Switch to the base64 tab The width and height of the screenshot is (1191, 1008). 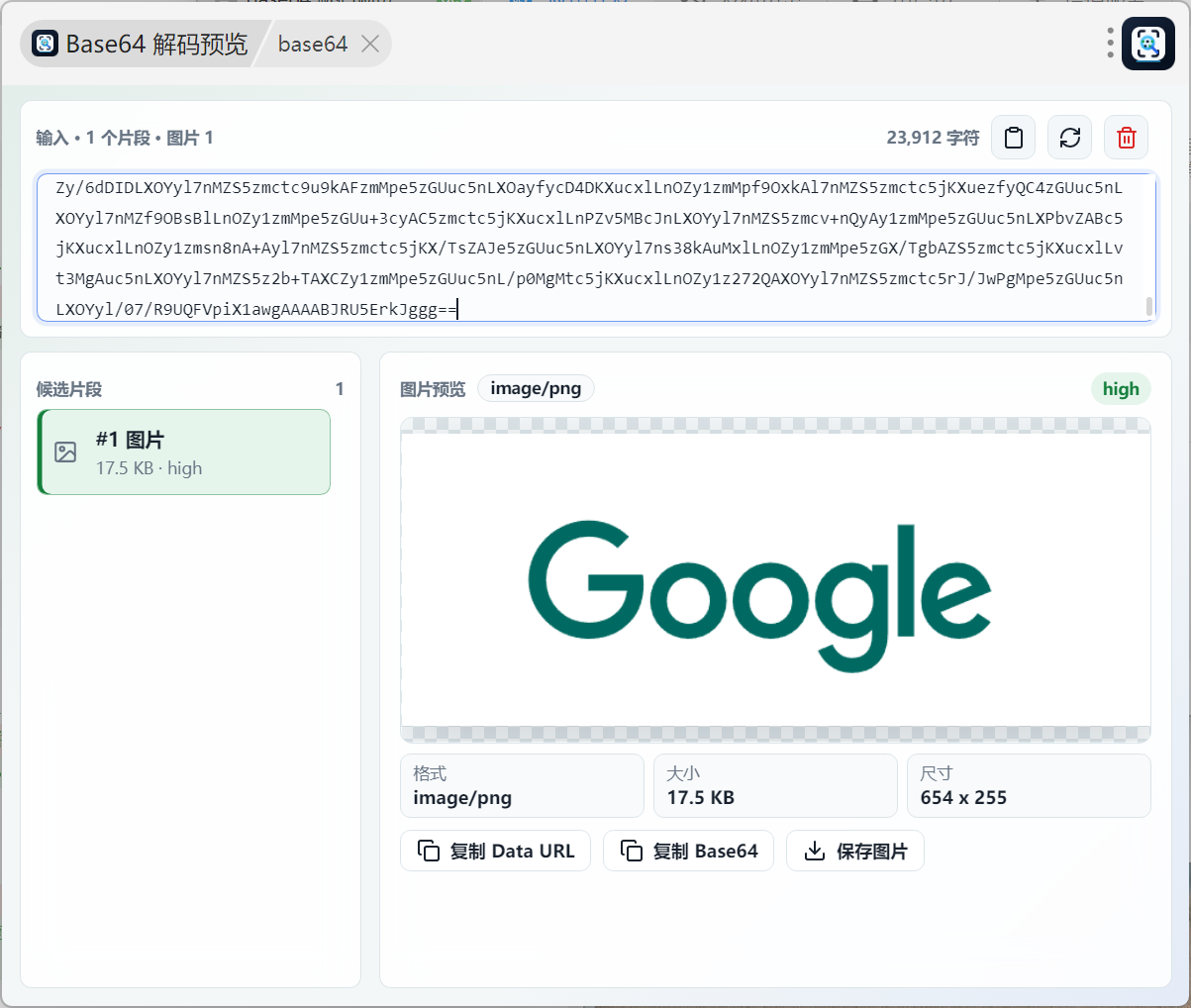click(x=313, y=44)
